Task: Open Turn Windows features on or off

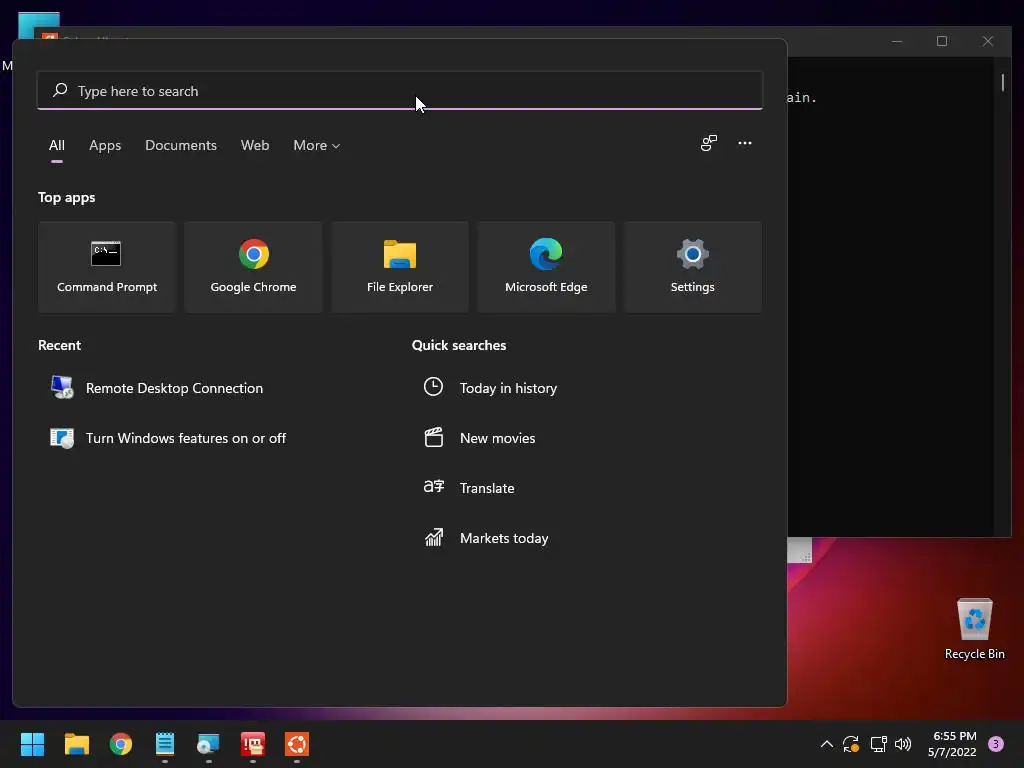Action: pos(168,438)
